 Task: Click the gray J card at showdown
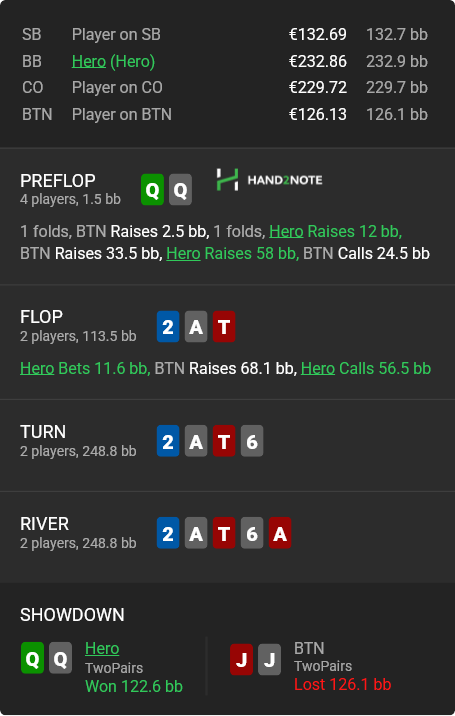click(270, 659)
